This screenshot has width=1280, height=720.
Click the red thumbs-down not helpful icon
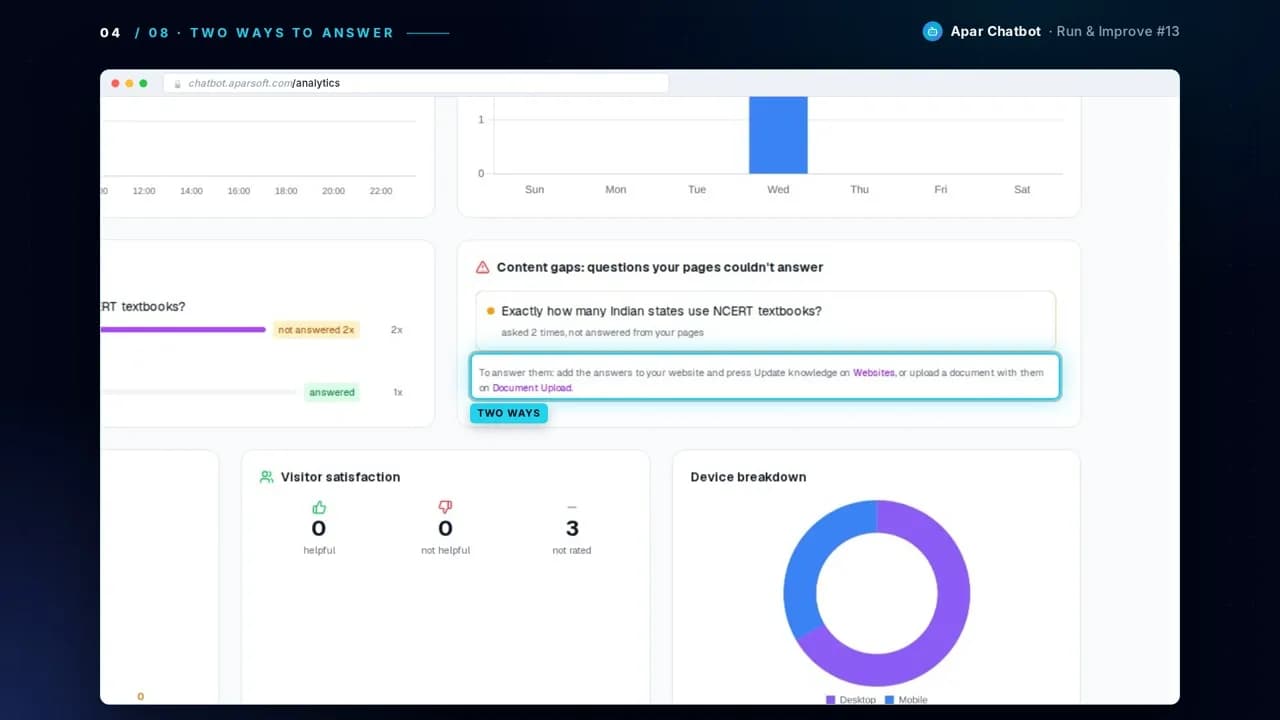(445, 507)
